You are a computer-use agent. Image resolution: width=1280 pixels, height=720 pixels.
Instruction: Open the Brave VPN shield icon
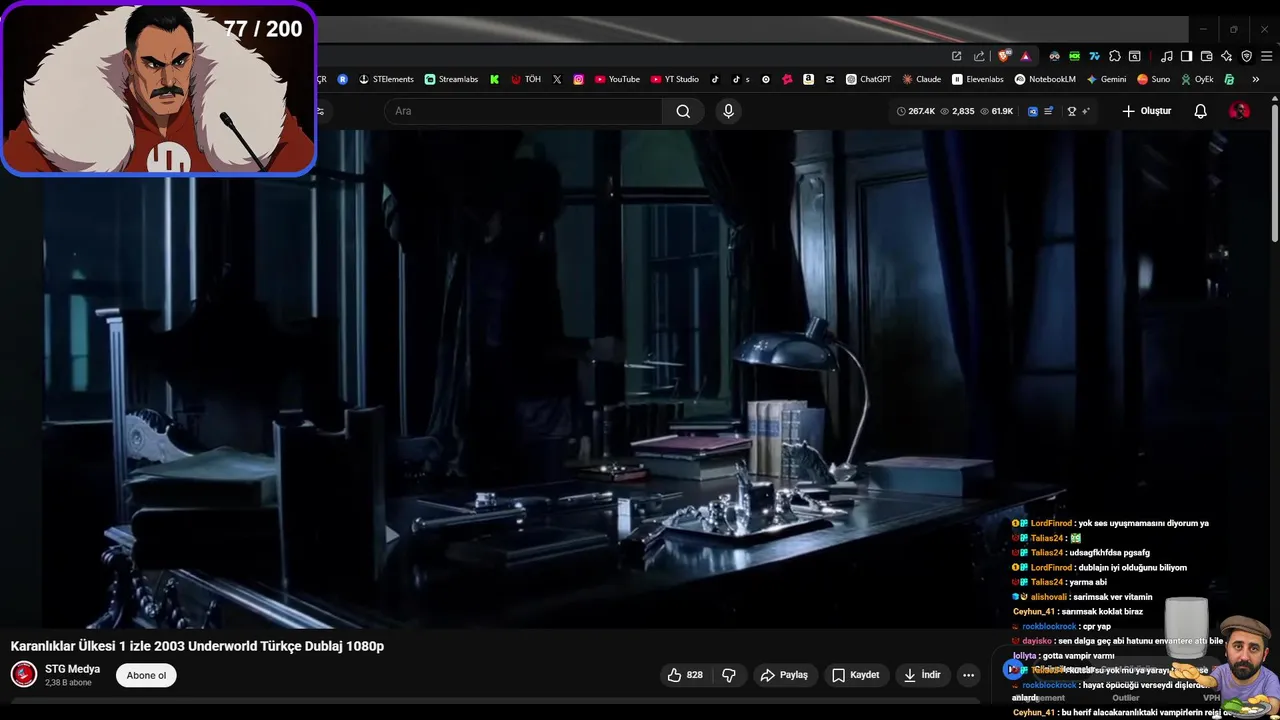point(1247,56)
